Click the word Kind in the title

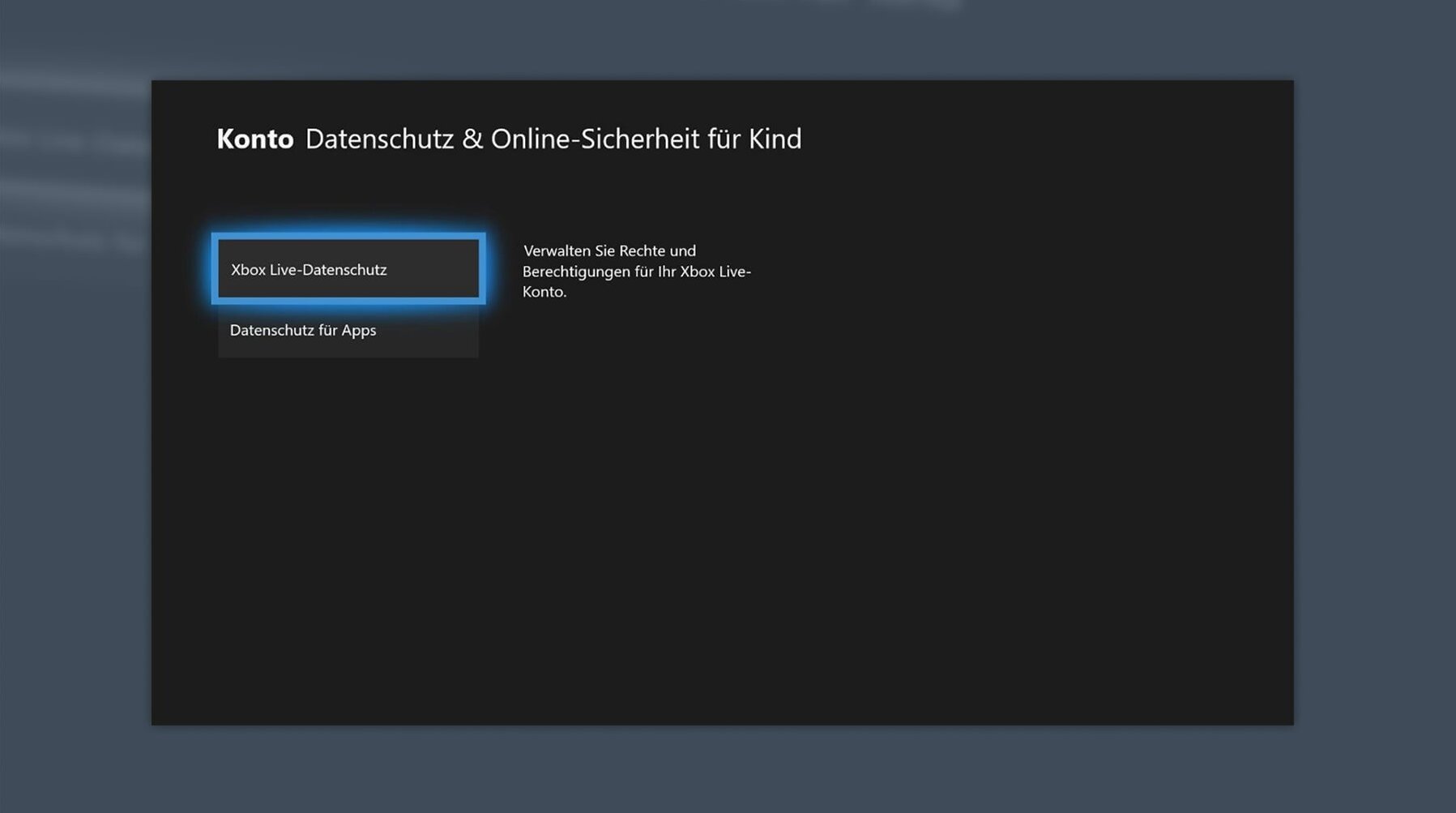[x=775, y=139]
